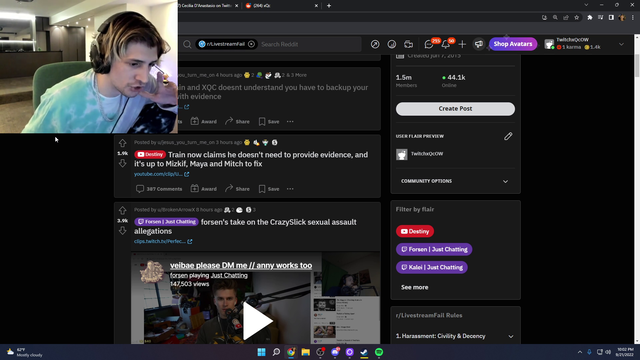Open Spotify from the taskbar
Screen dimensions: 640x360
click(x=379, y=352)
